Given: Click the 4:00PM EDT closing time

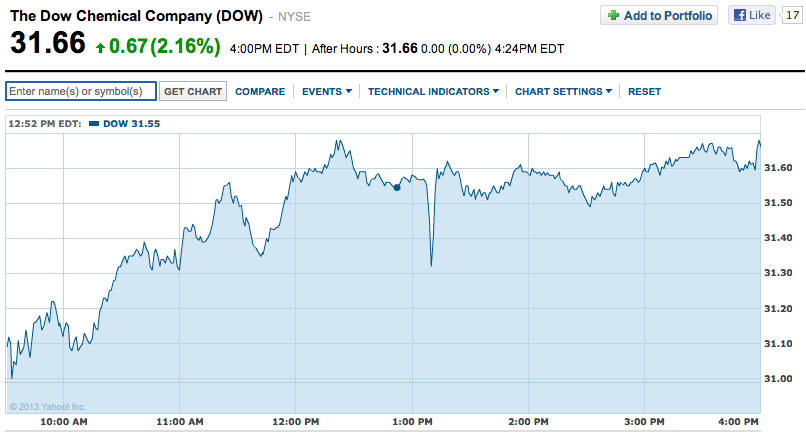Looking at the screenshot, I should (264, 49).
